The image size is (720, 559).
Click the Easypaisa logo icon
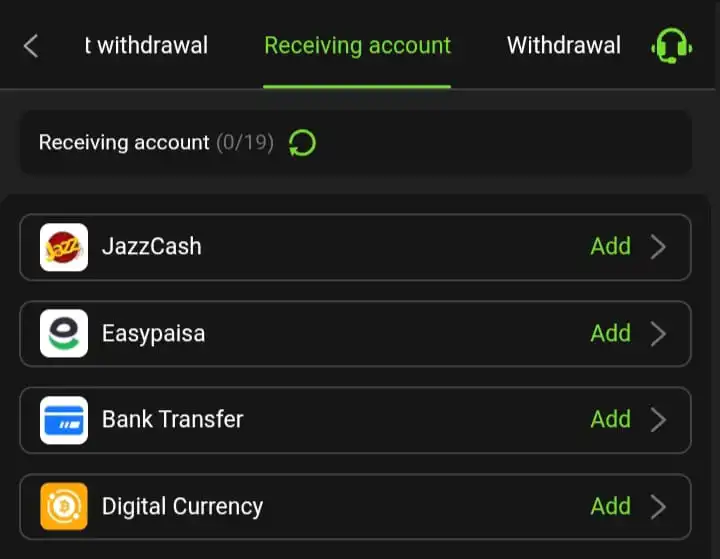64,333
